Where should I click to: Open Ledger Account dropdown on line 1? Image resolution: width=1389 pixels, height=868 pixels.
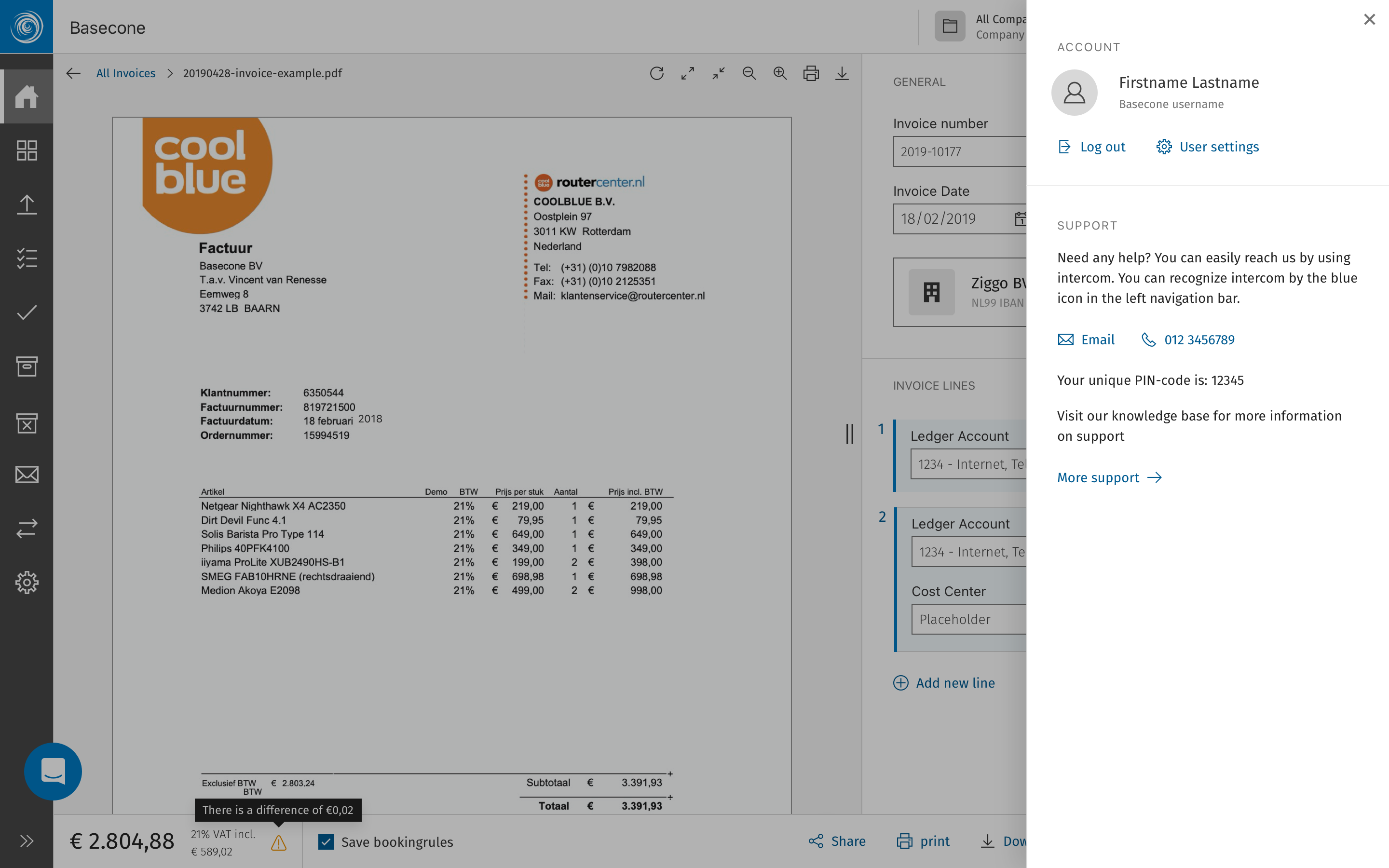pyautogui.click(x=968, y=464)
